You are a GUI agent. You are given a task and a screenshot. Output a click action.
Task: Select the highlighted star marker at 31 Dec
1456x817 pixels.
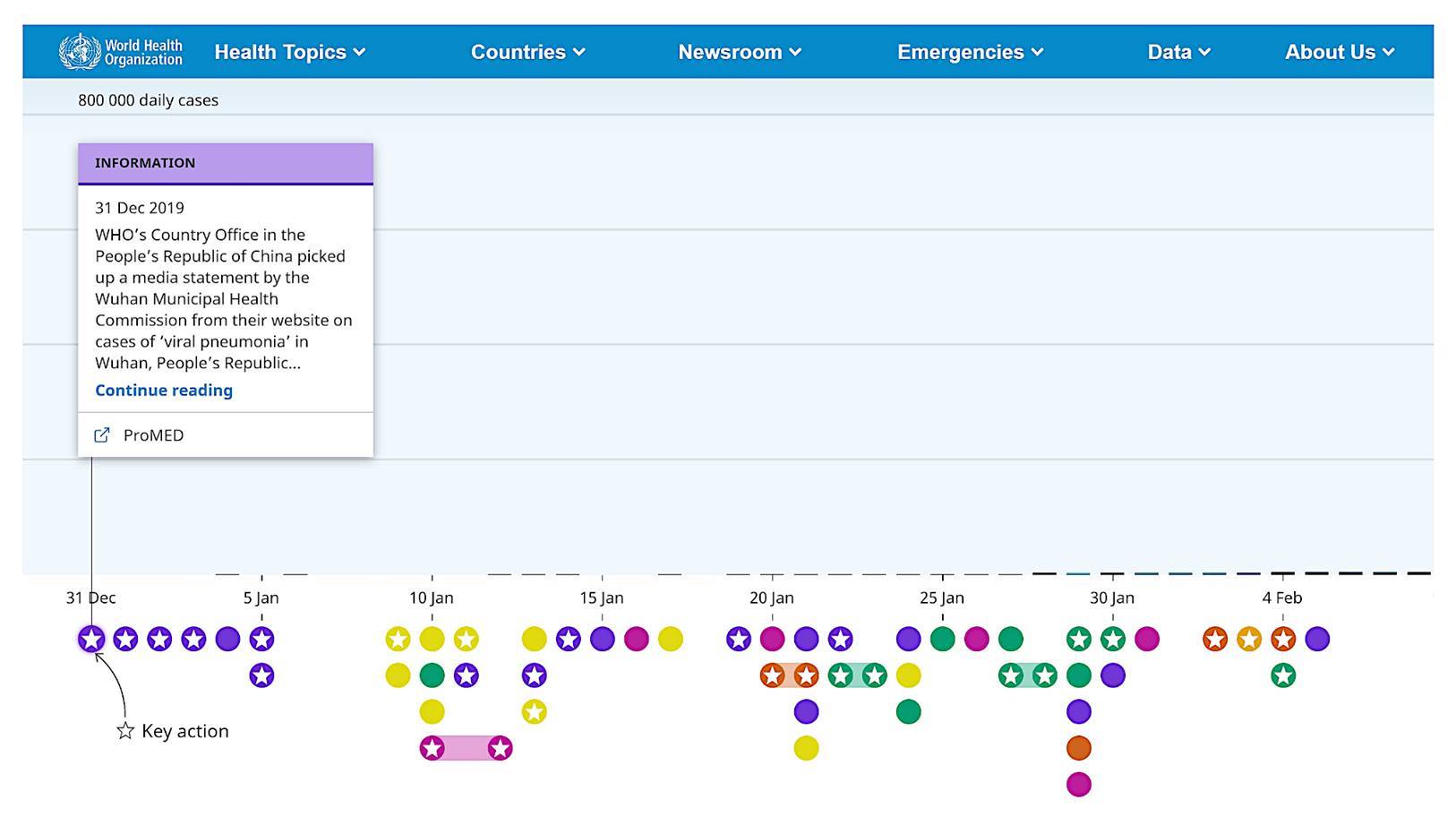pyautogui.click(x=91, y=639)
